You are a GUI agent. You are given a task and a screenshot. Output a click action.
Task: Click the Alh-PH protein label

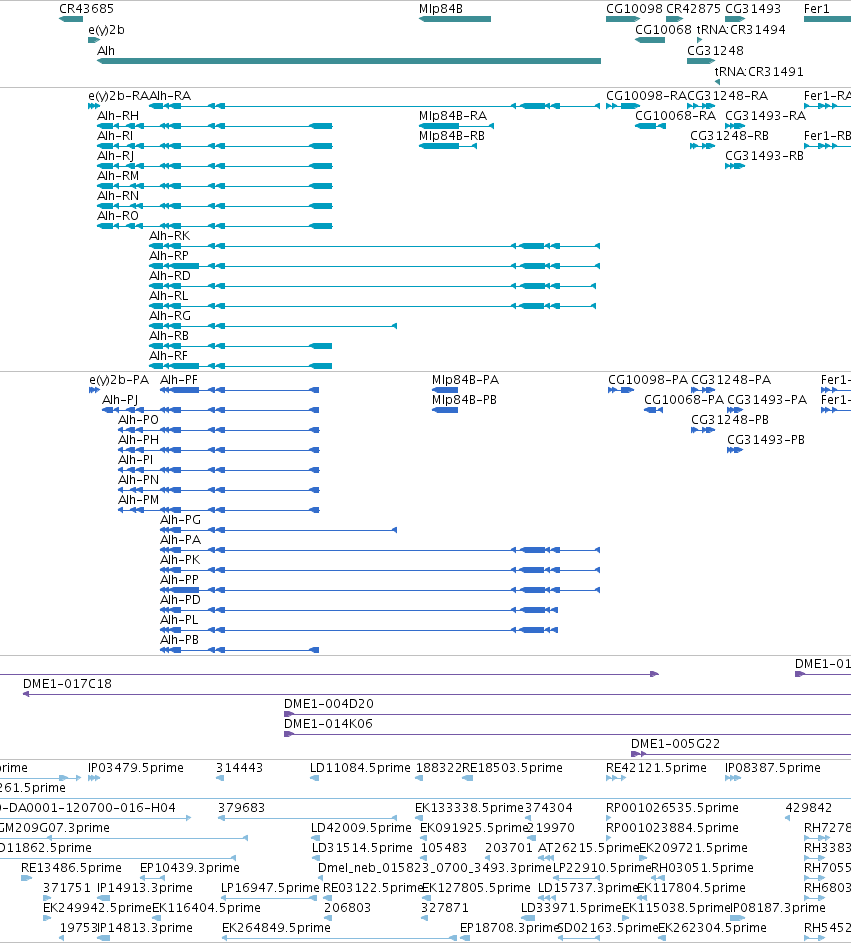click(138, 440)
